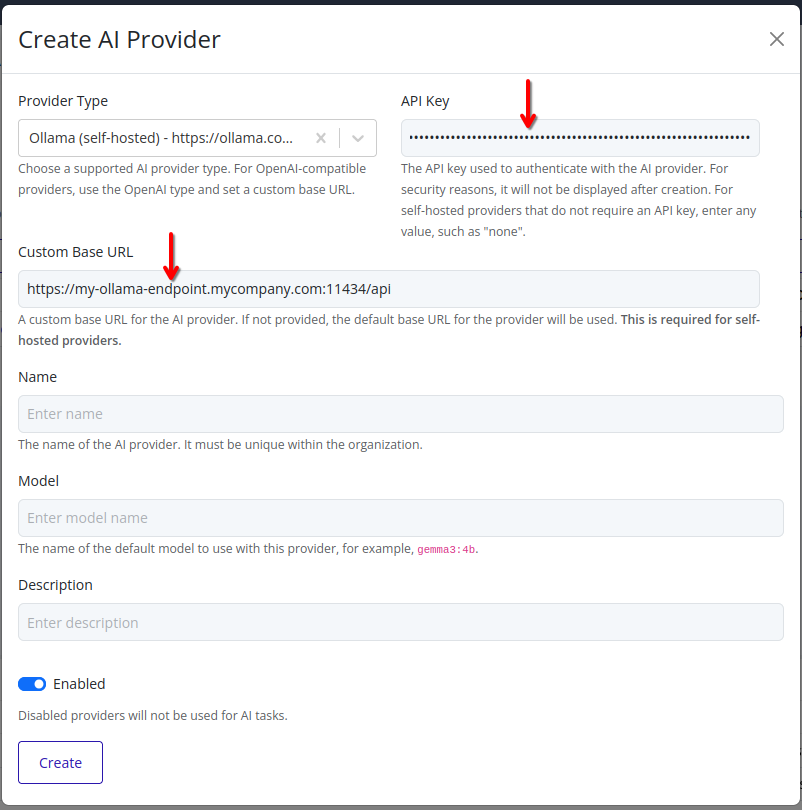Image resolution: width=802 pixels, height=810 pixels.
Task: Click the Enter model name field
Action: pos(400,518)
